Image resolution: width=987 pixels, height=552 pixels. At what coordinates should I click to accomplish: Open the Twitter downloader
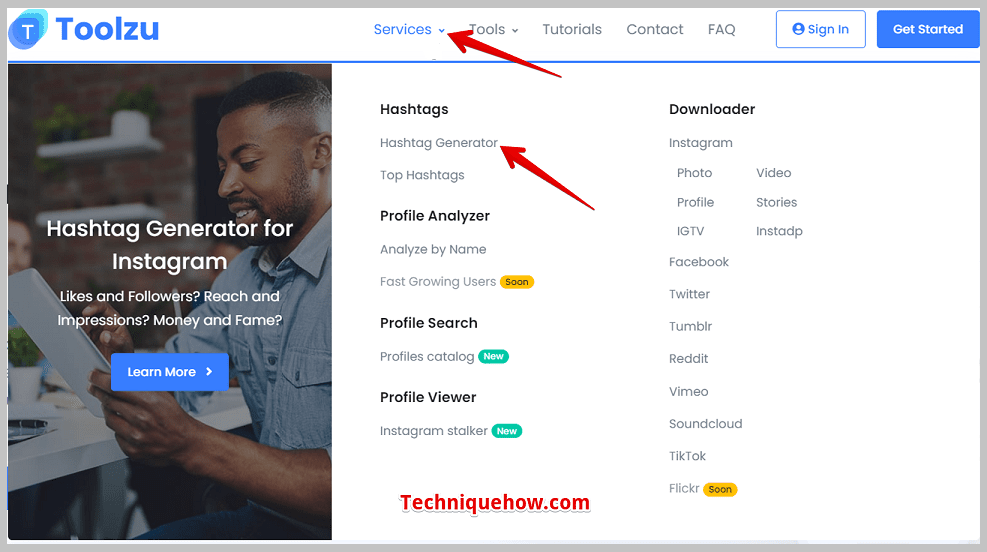689,294
